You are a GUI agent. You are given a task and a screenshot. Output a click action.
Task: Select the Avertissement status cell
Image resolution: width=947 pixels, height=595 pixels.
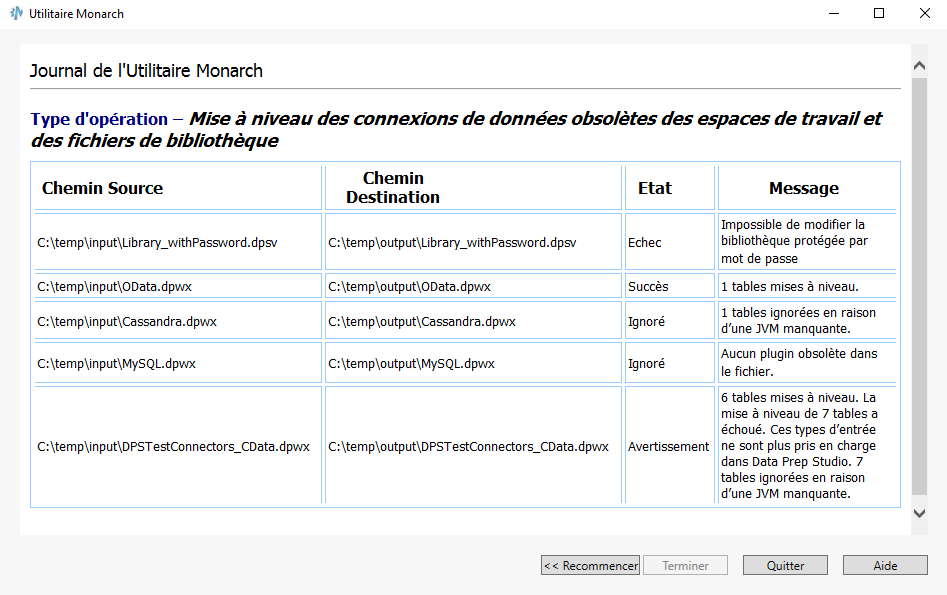(x=668, y=447)
